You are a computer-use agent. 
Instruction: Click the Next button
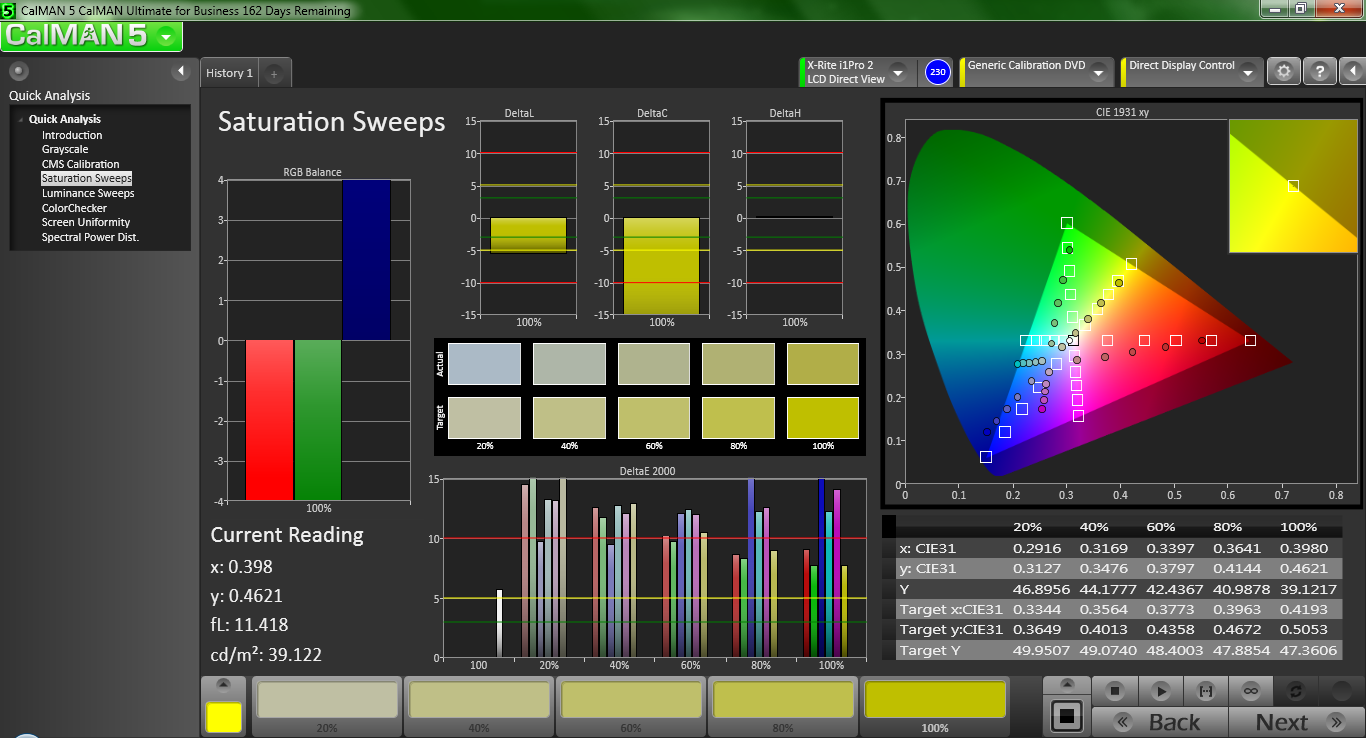(x=1295, y=722)
